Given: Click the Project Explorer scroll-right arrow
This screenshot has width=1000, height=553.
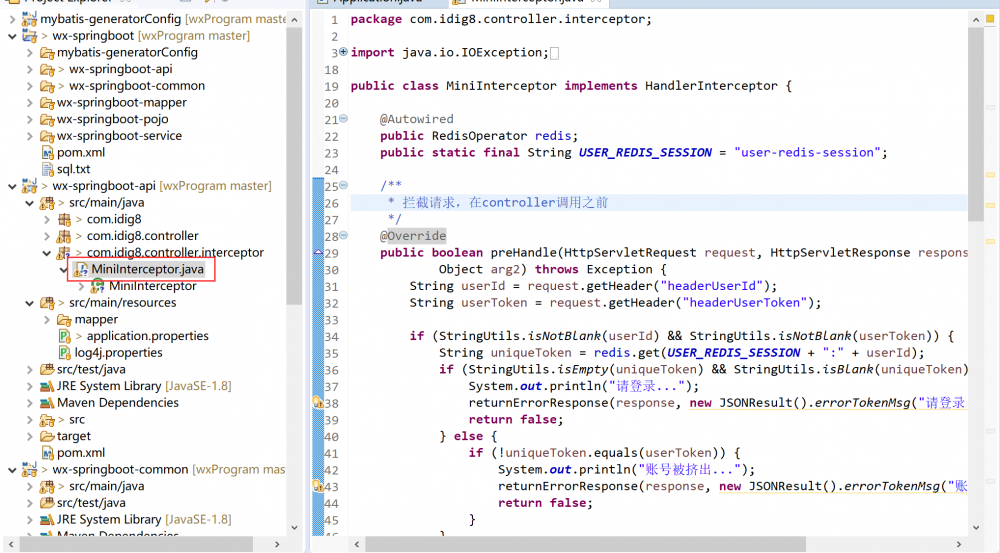Looking at the screenshot, I should [277, 544].
